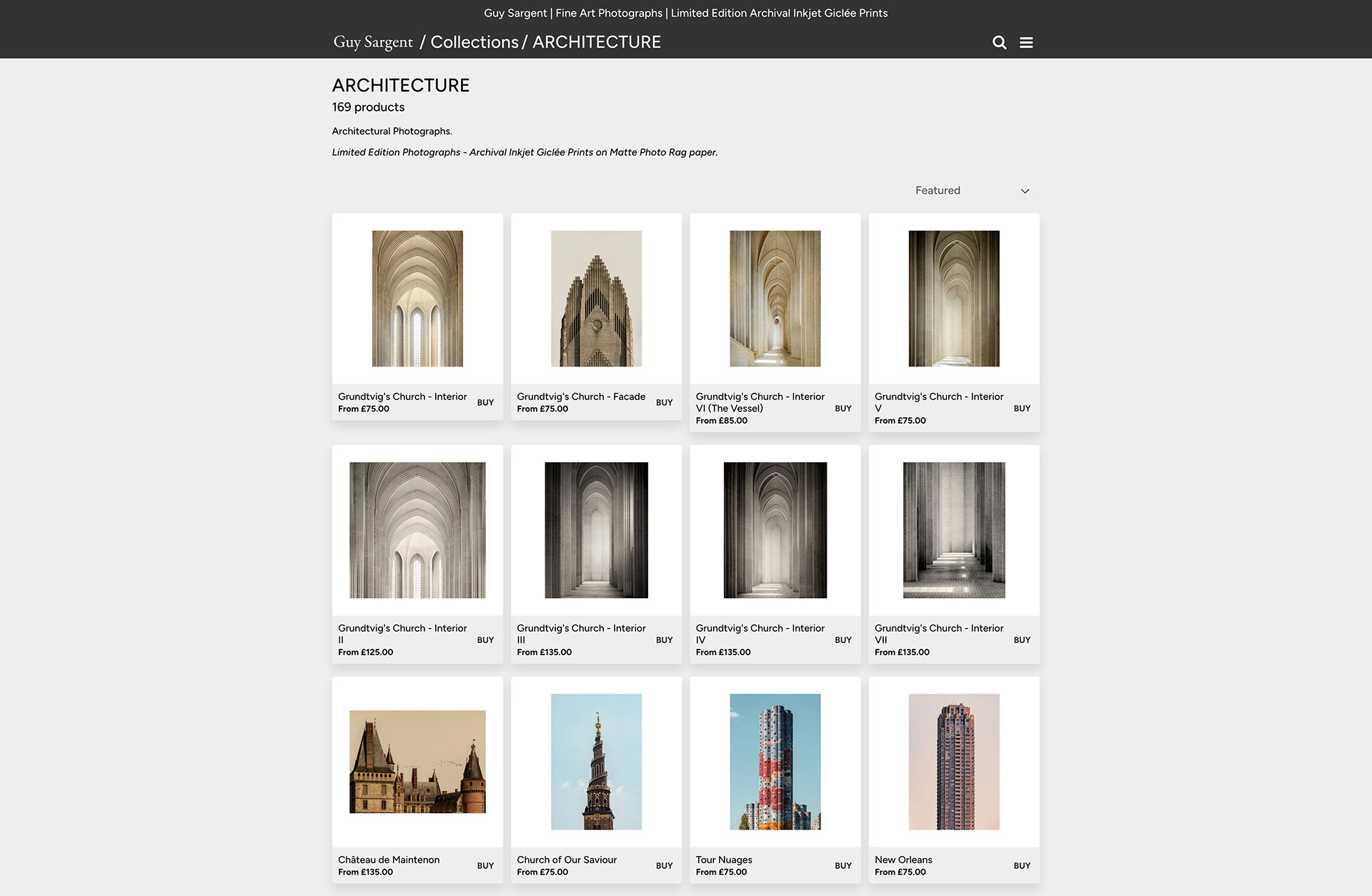Select ARCHITECTURE breadcrumb in header
This screenshot has height=896, width=1372.
(597, 42)
